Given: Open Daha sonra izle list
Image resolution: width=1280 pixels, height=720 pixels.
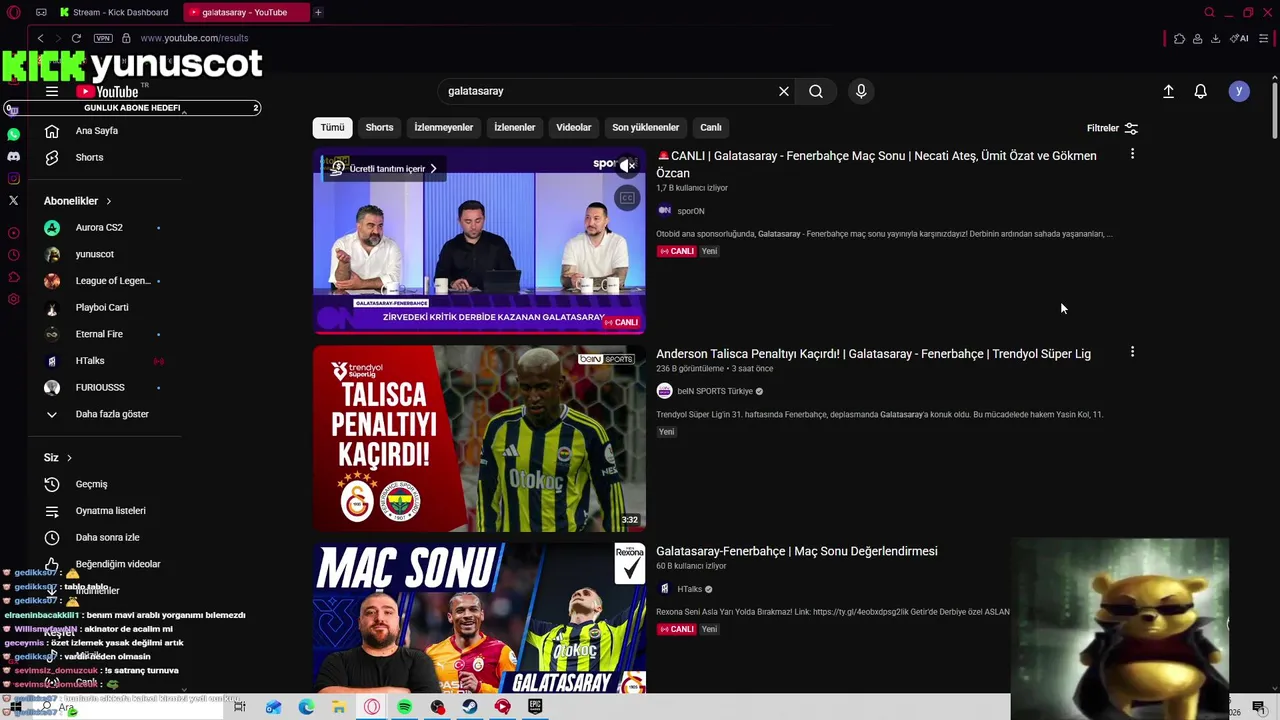Looking at the screenshot, I should 107,537.
